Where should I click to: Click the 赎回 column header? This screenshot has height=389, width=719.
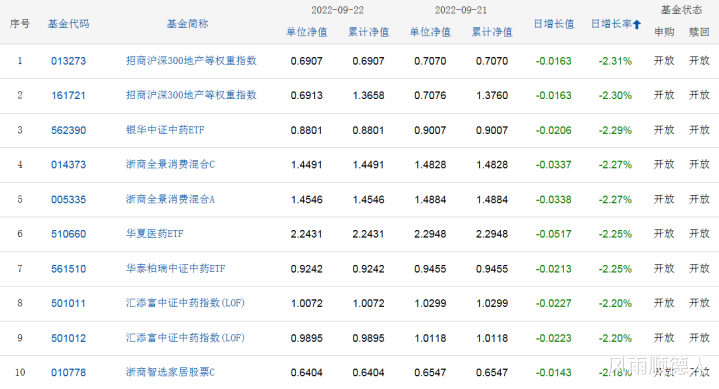(699, 32)
